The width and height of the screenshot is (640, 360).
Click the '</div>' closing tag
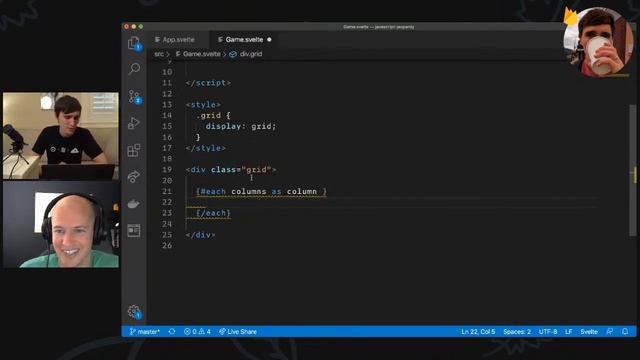200,235
